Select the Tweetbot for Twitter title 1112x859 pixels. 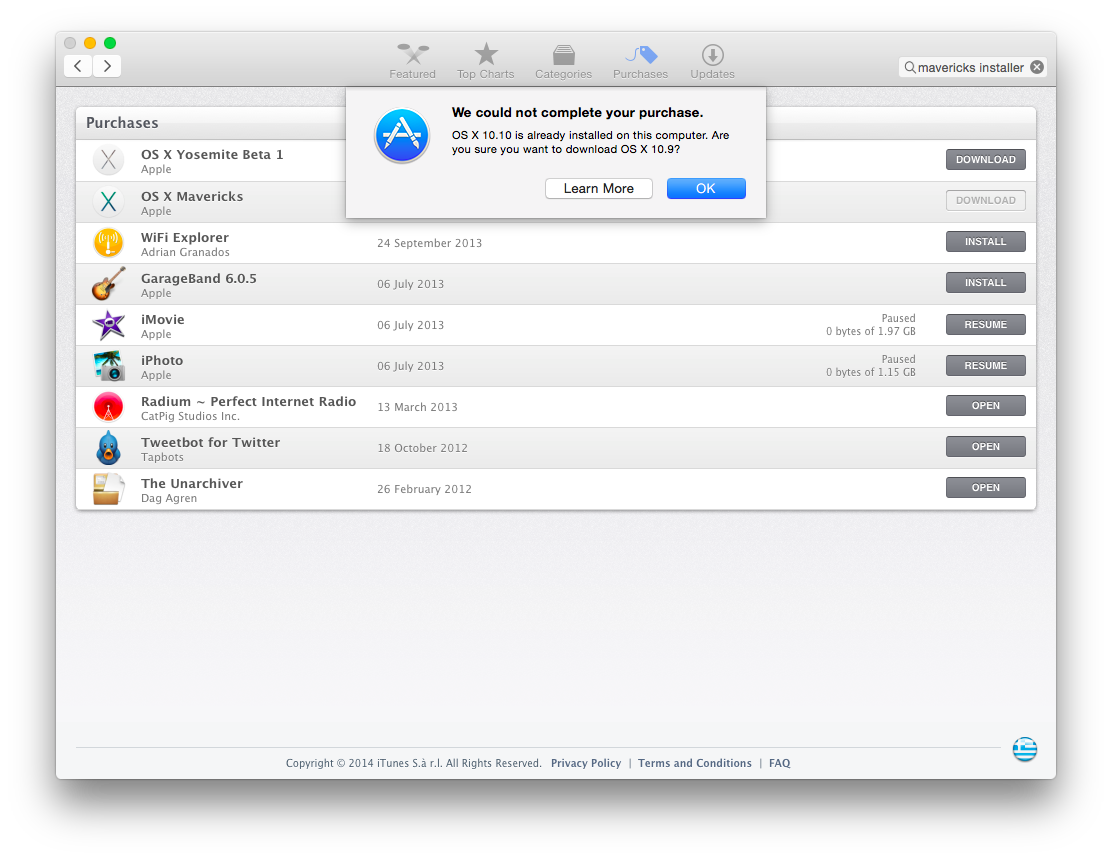coord(210,443)
